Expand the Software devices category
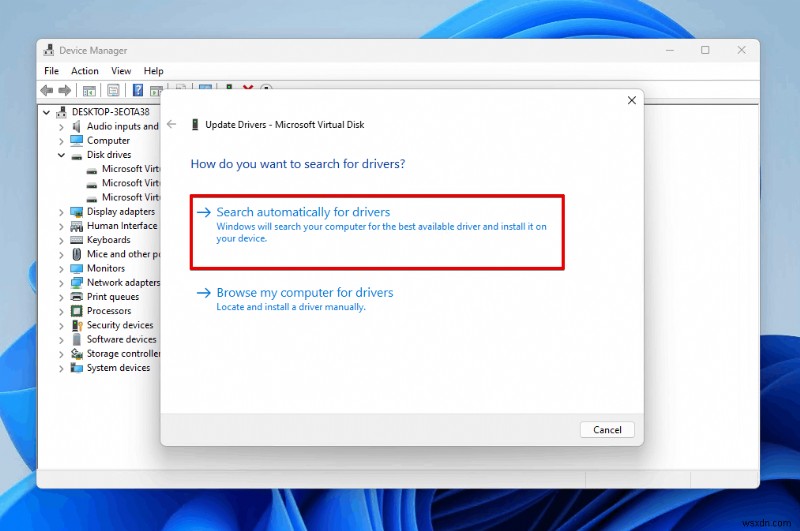 coord(61,340)
